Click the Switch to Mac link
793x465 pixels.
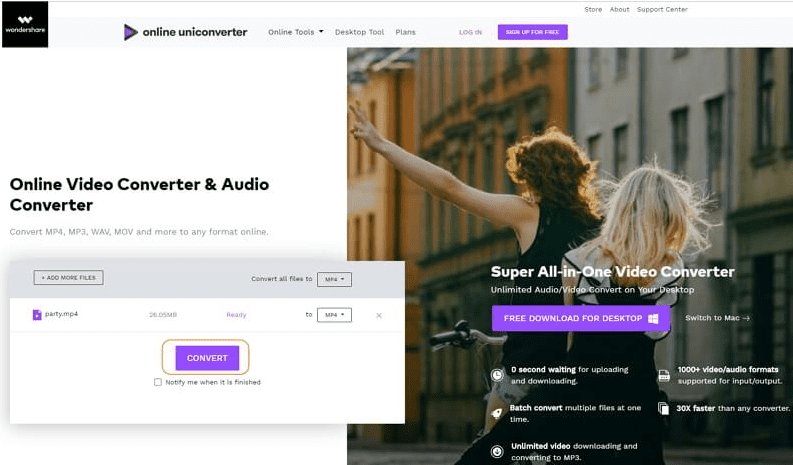717,318
